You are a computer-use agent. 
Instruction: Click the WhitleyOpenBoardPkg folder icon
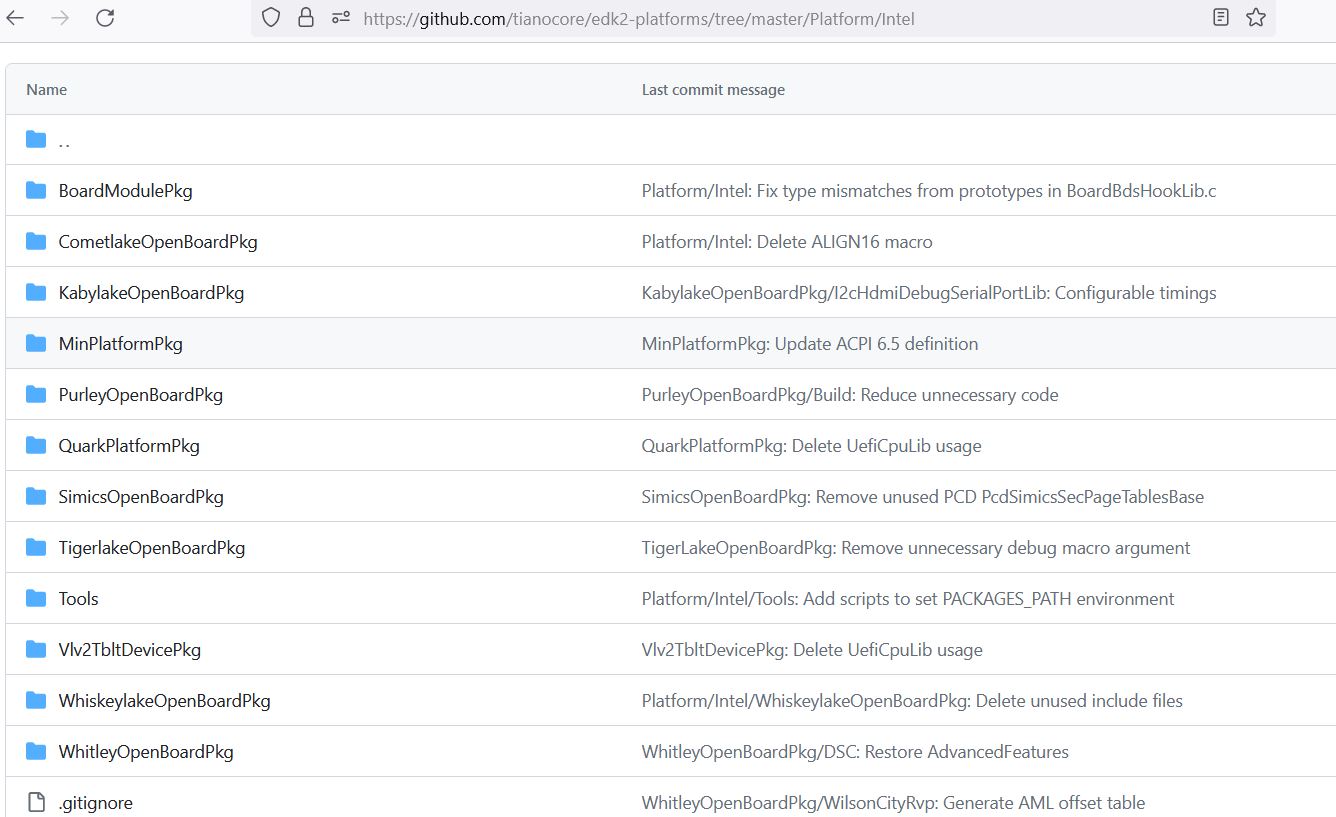tap(36, 751)
